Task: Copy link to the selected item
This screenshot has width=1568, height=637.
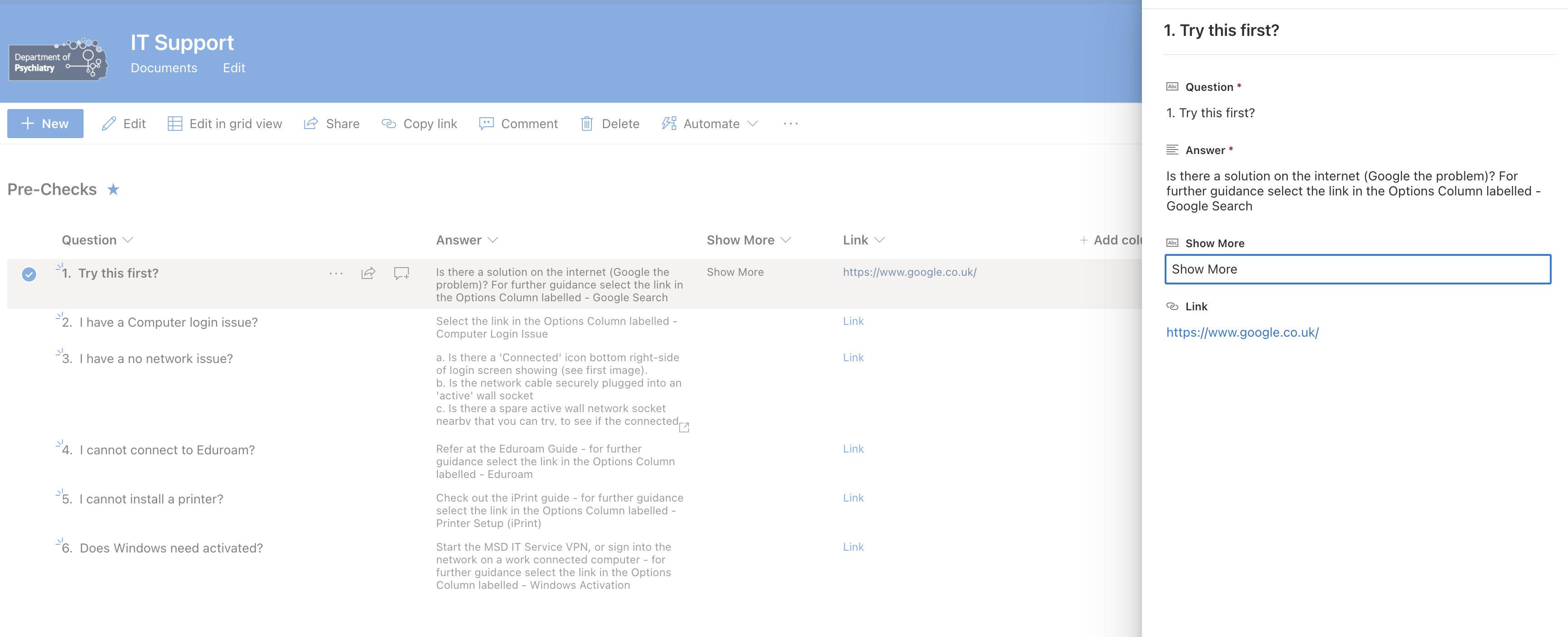Action: tap(419, 123)
